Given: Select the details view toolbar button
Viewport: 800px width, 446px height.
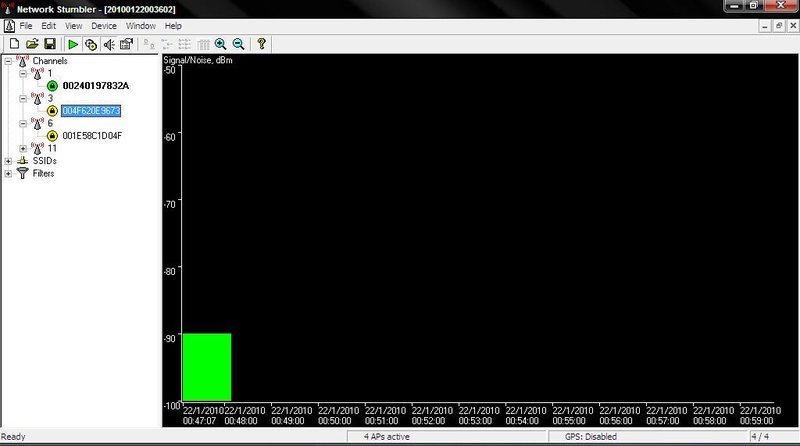Looking at the screenshot, I should click(203, 44).
